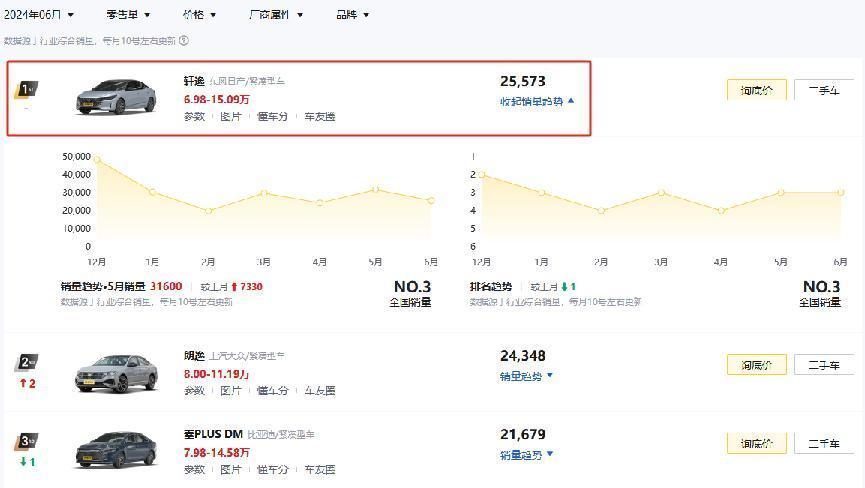Open 懂车分 link under 朗逸
The width and height of the screenshot is (865, 488).
pos(272,390)
